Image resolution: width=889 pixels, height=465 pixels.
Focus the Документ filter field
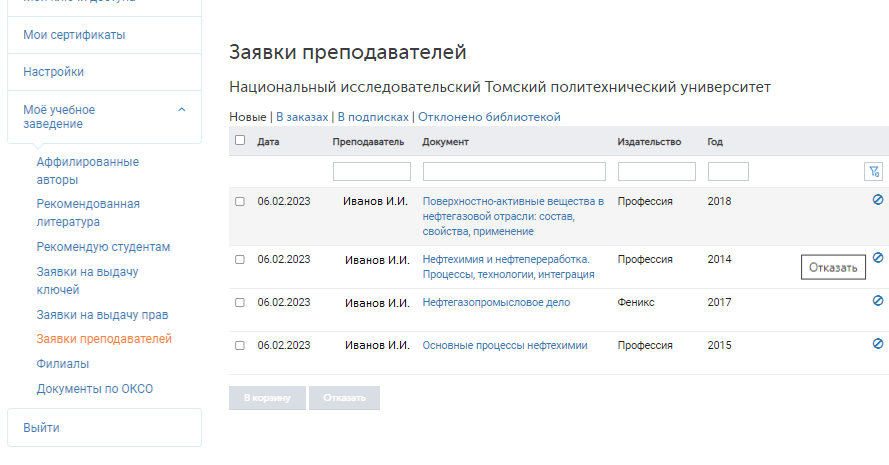pyautogui.click(x=514, y=171)
